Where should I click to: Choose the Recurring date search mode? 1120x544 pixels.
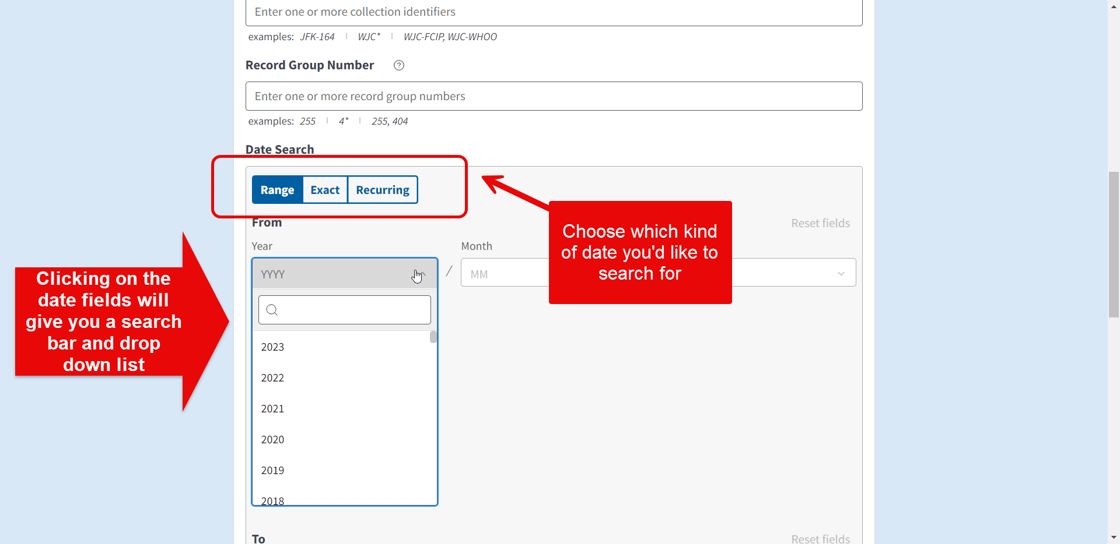(382, 190)
